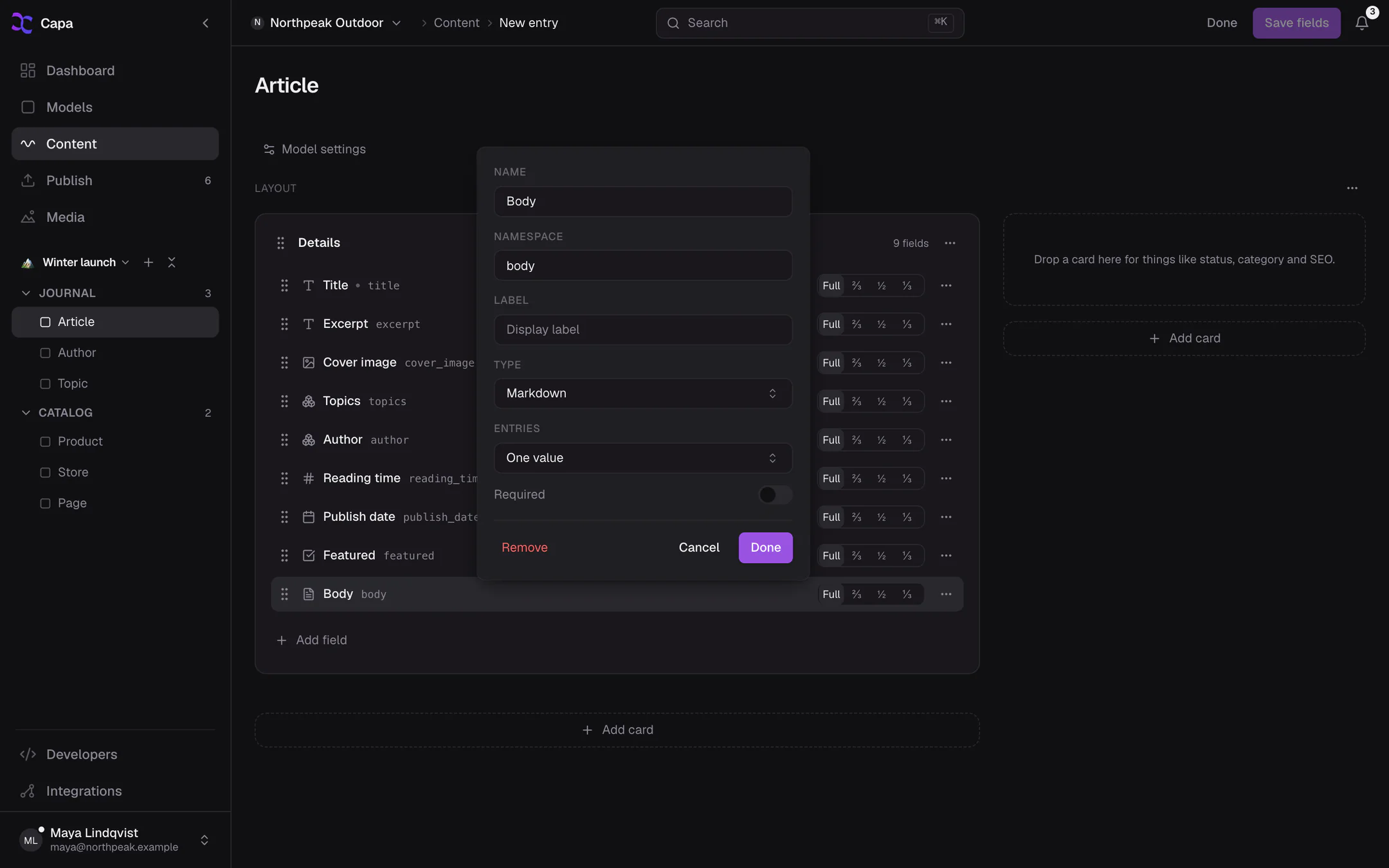Image resolution: width=1389 pixels, height=868 pixels.
Task: Select the Author model in the Journal tree
Action: (115, 353)
